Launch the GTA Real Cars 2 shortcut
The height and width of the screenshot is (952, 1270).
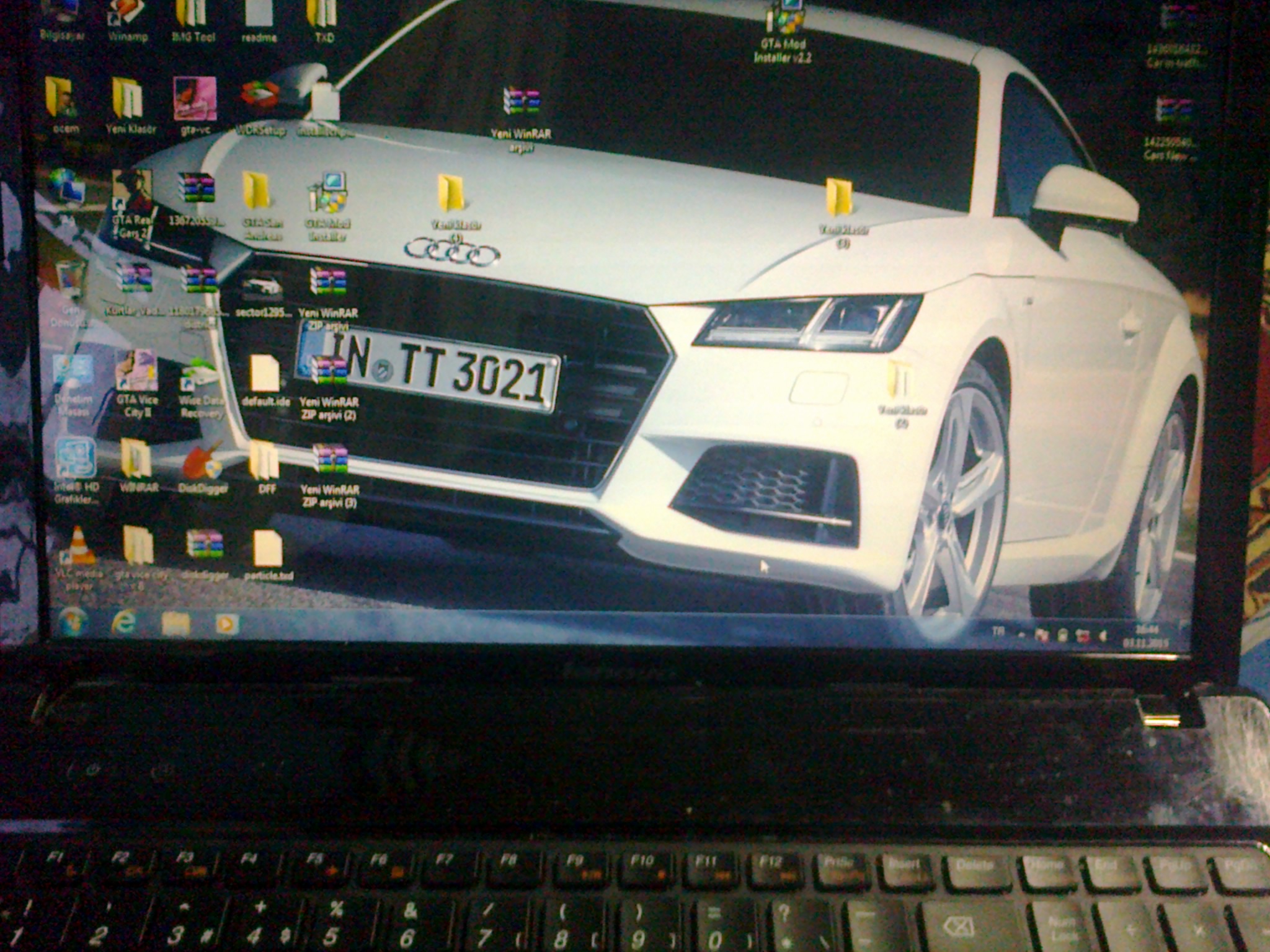[133, 205]
